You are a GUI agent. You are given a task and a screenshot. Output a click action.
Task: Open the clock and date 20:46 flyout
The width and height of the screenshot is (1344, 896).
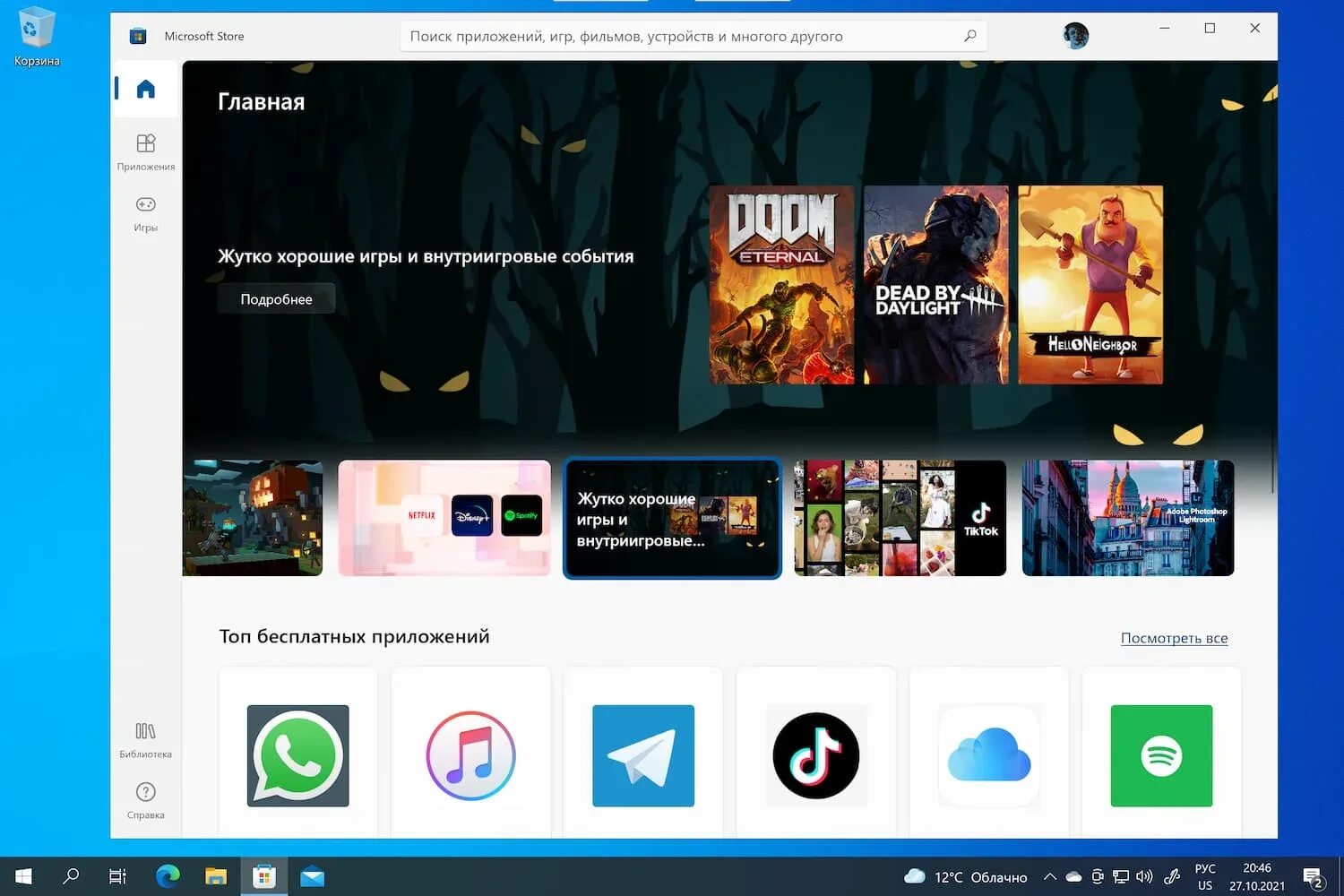point(1257,876)
